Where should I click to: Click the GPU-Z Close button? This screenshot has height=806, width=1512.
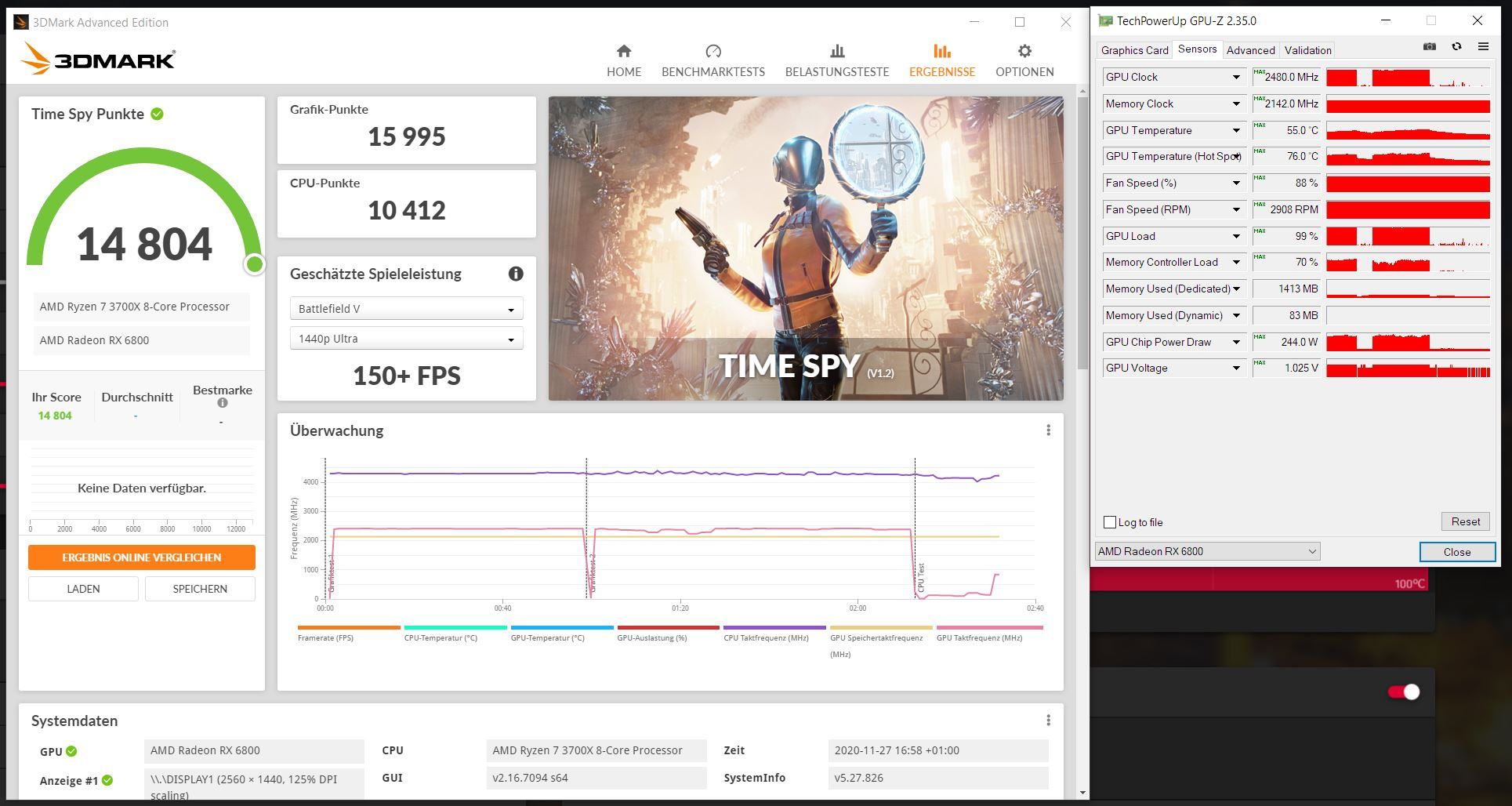(x=1457, y=552)
